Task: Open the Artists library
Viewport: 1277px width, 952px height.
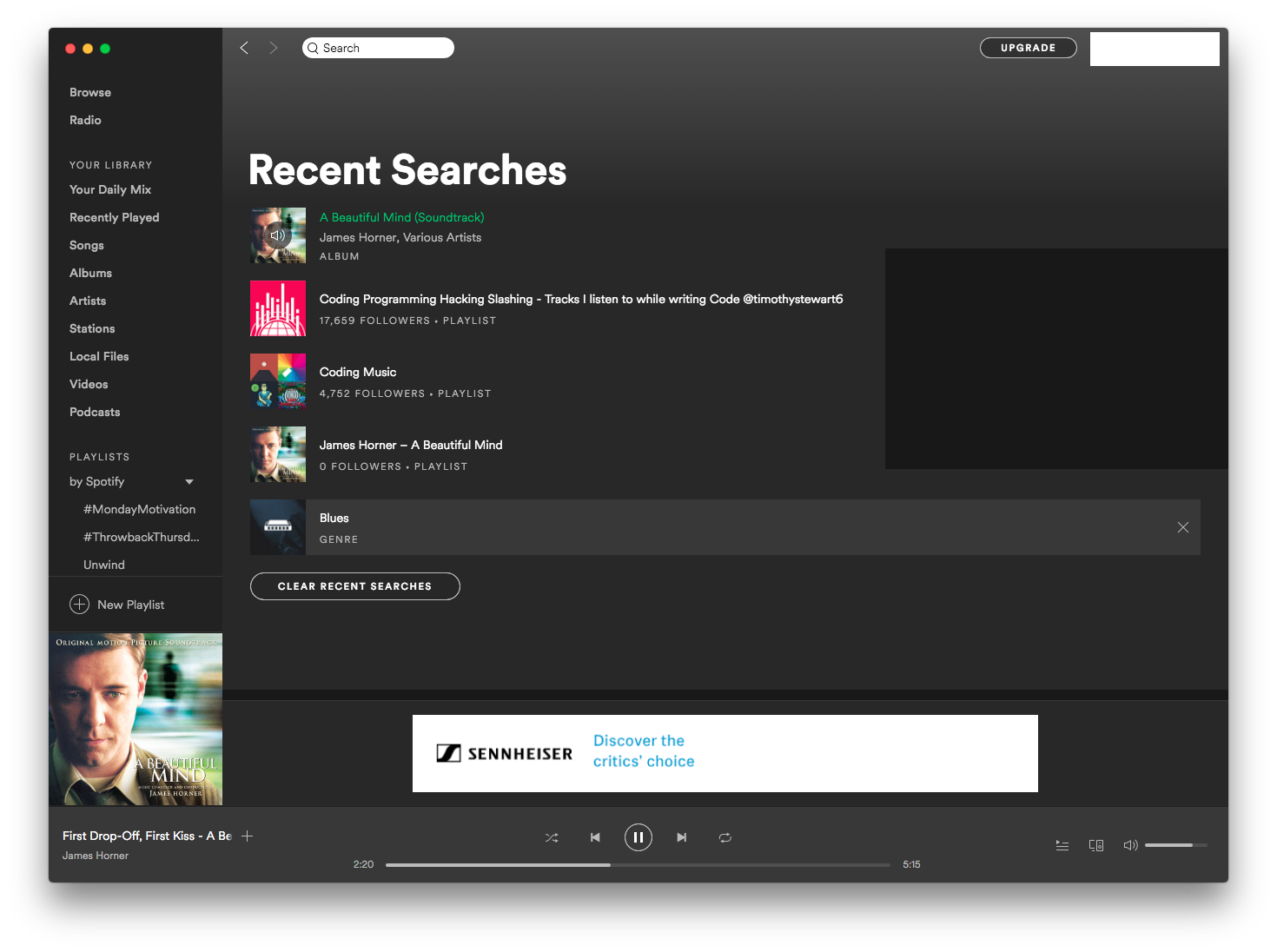Action: 88,301
